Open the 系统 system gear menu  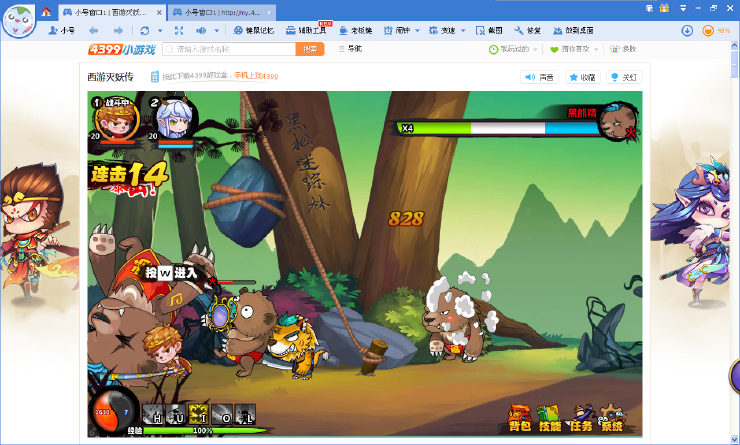tap(612, 418)
